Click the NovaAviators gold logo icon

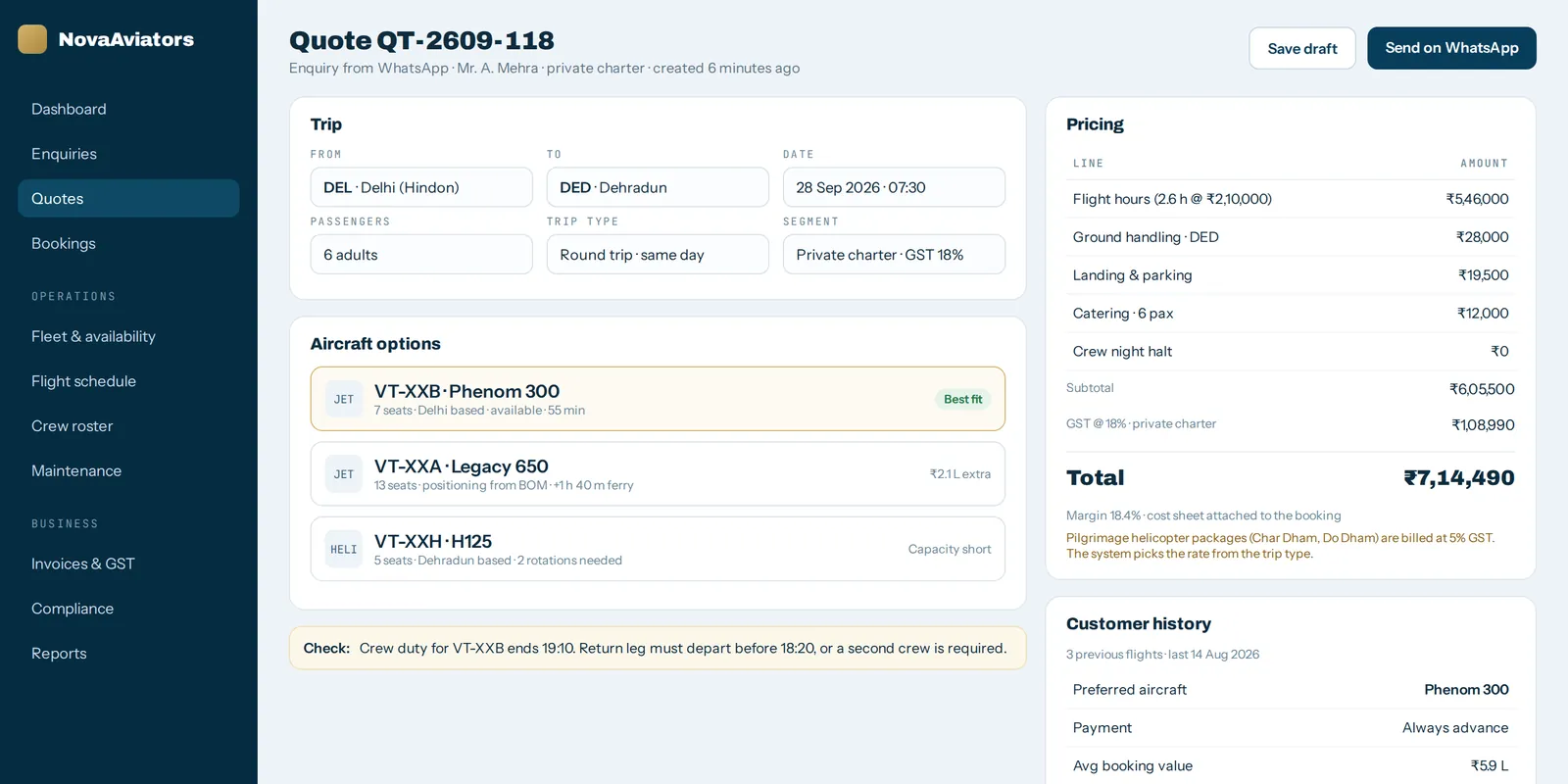pos(32,39)
